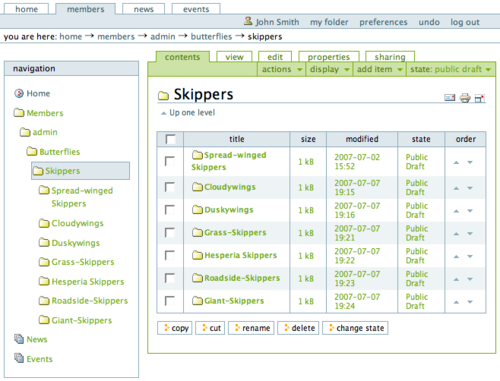
Task: Switch to the sharing tab
Action: (390, 57)
